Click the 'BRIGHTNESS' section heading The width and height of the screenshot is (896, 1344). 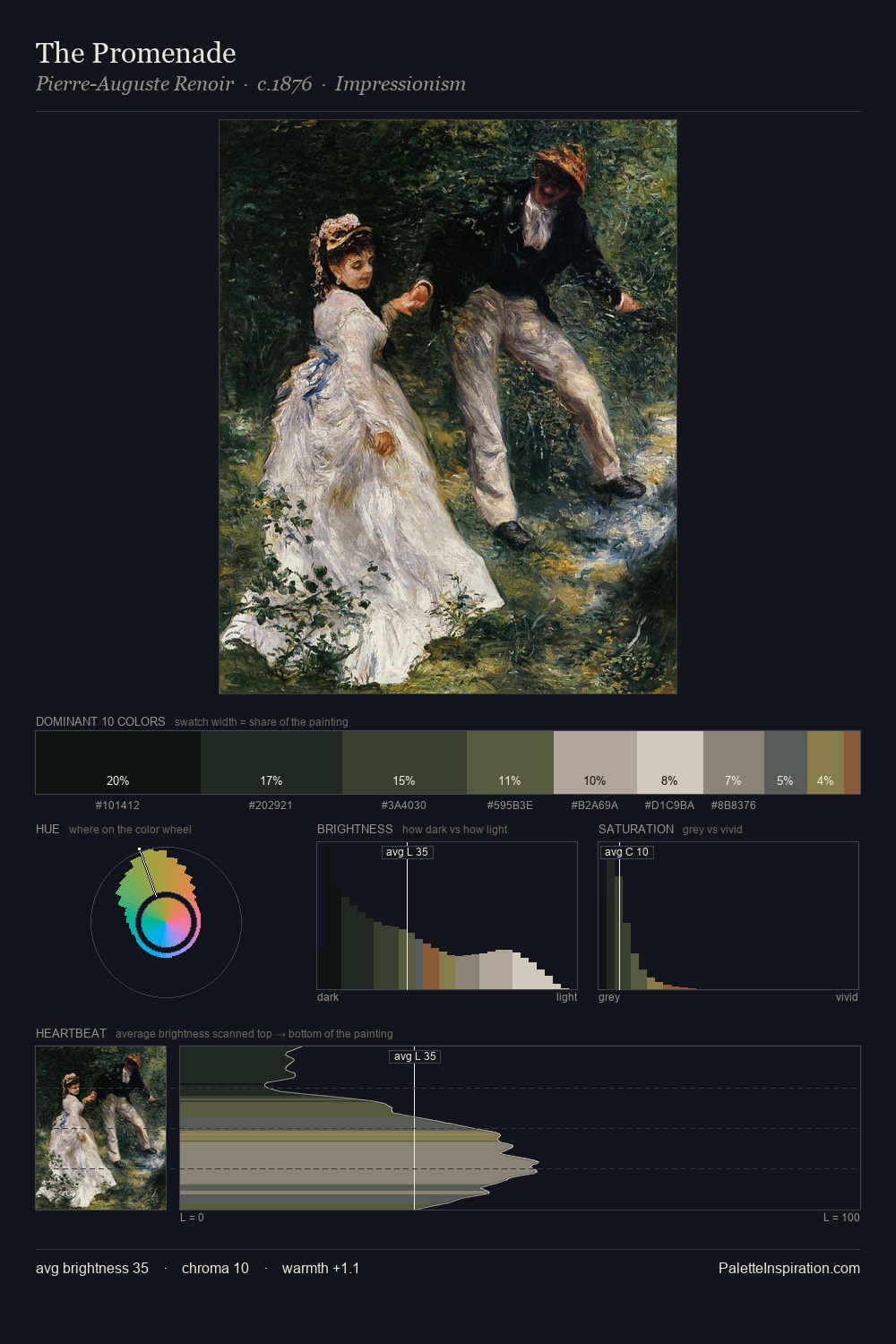pos(355,829)
